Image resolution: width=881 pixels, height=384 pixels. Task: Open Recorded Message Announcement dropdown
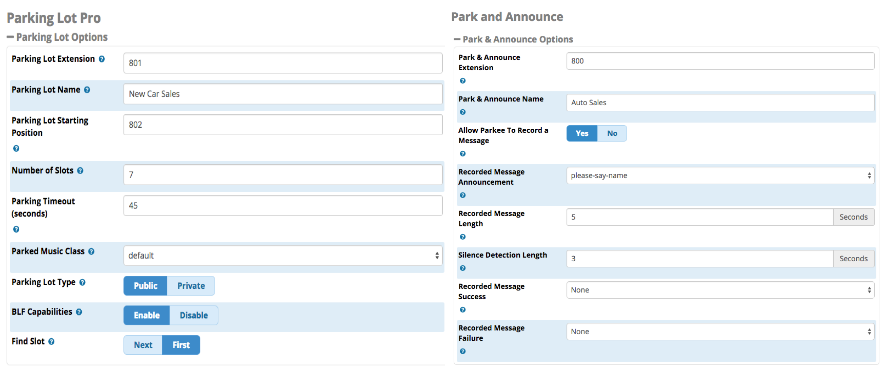(720, 175)
